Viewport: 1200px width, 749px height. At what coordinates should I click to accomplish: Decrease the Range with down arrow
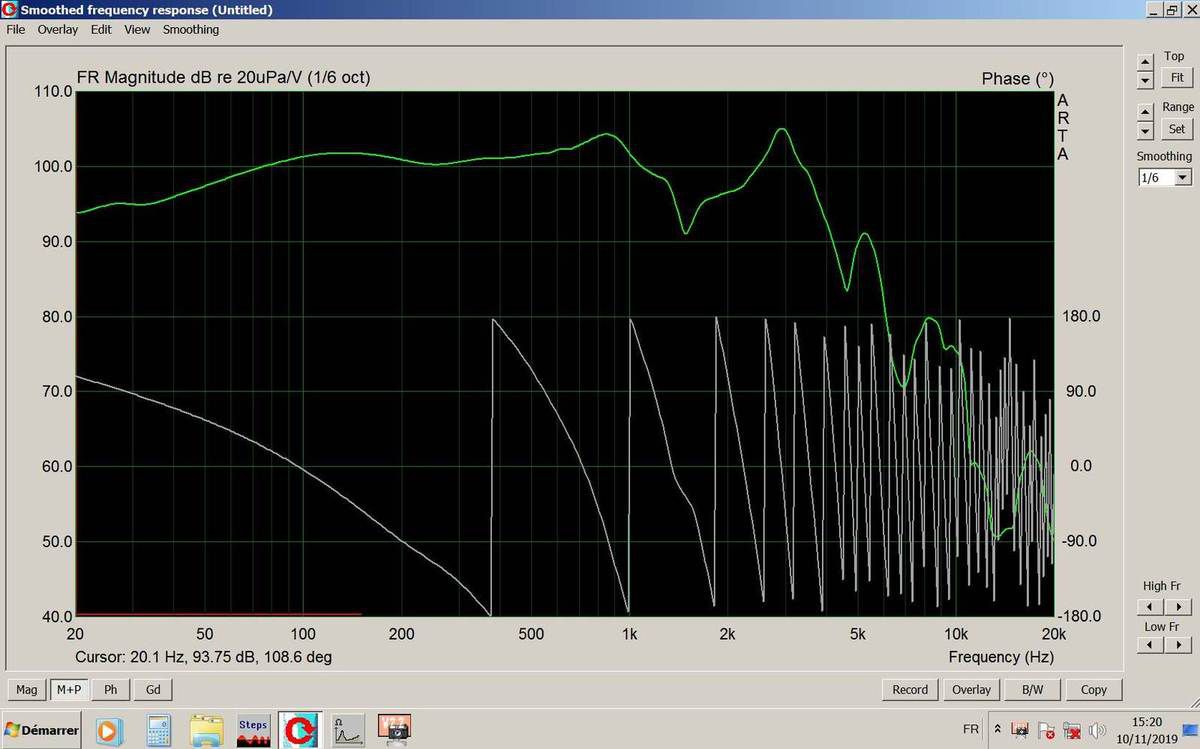[1146, 131]
